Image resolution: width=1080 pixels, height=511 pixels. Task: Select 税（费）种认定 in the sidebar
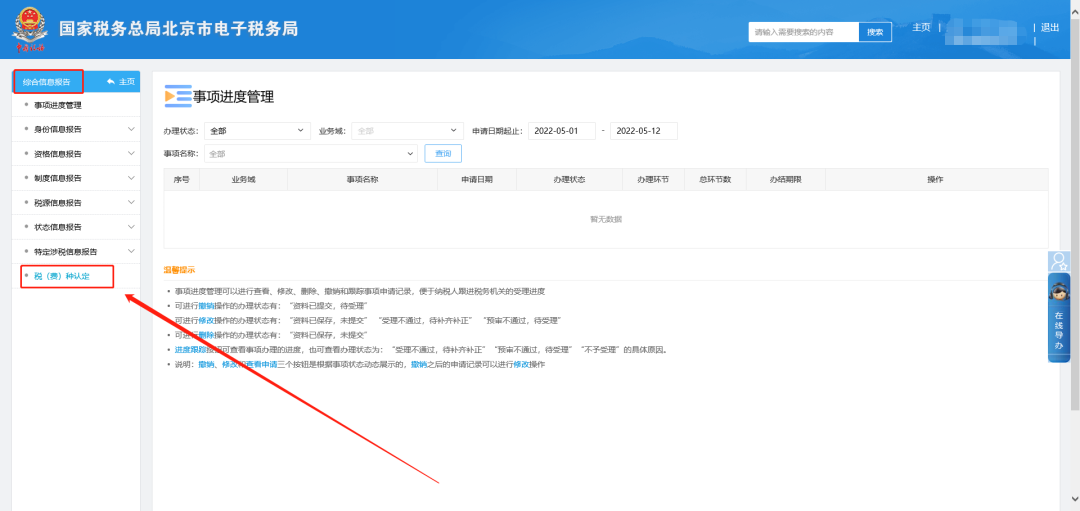[62, 276]
